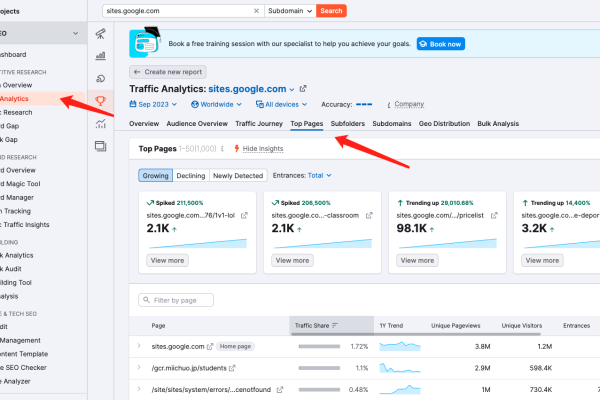The height and width of the screenshot is (400, 600).
Task: Open external link icon next to domain title
Action: pos(303,89)
